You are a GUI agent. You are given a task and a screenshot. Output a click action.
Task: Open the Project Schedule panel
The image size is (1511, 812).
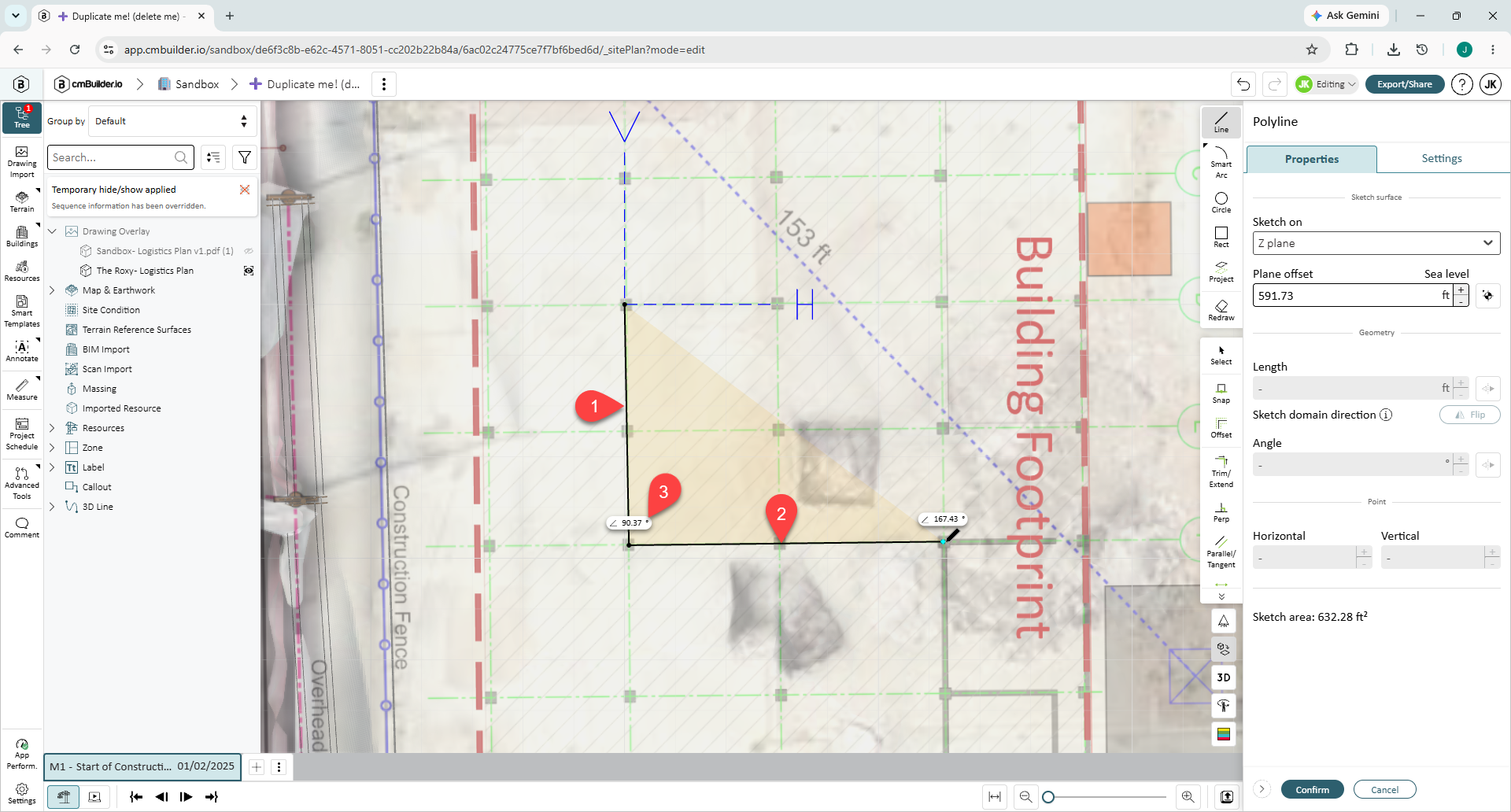(x=22, y=434)
